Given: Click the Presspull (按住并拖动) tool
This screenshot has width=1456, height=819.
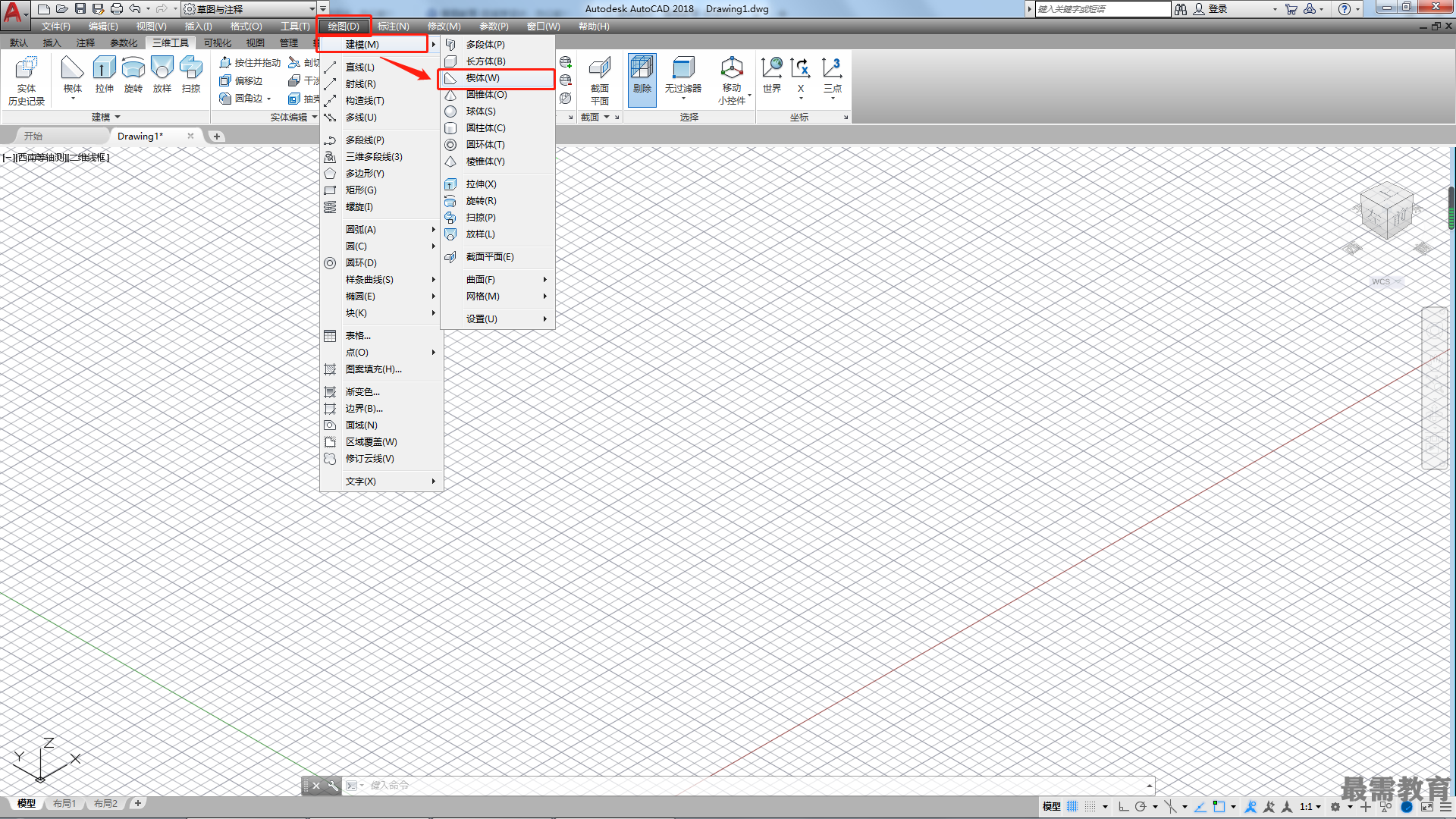Looking at the screenshot, I should pyautogui.click(x=250, y=63).
